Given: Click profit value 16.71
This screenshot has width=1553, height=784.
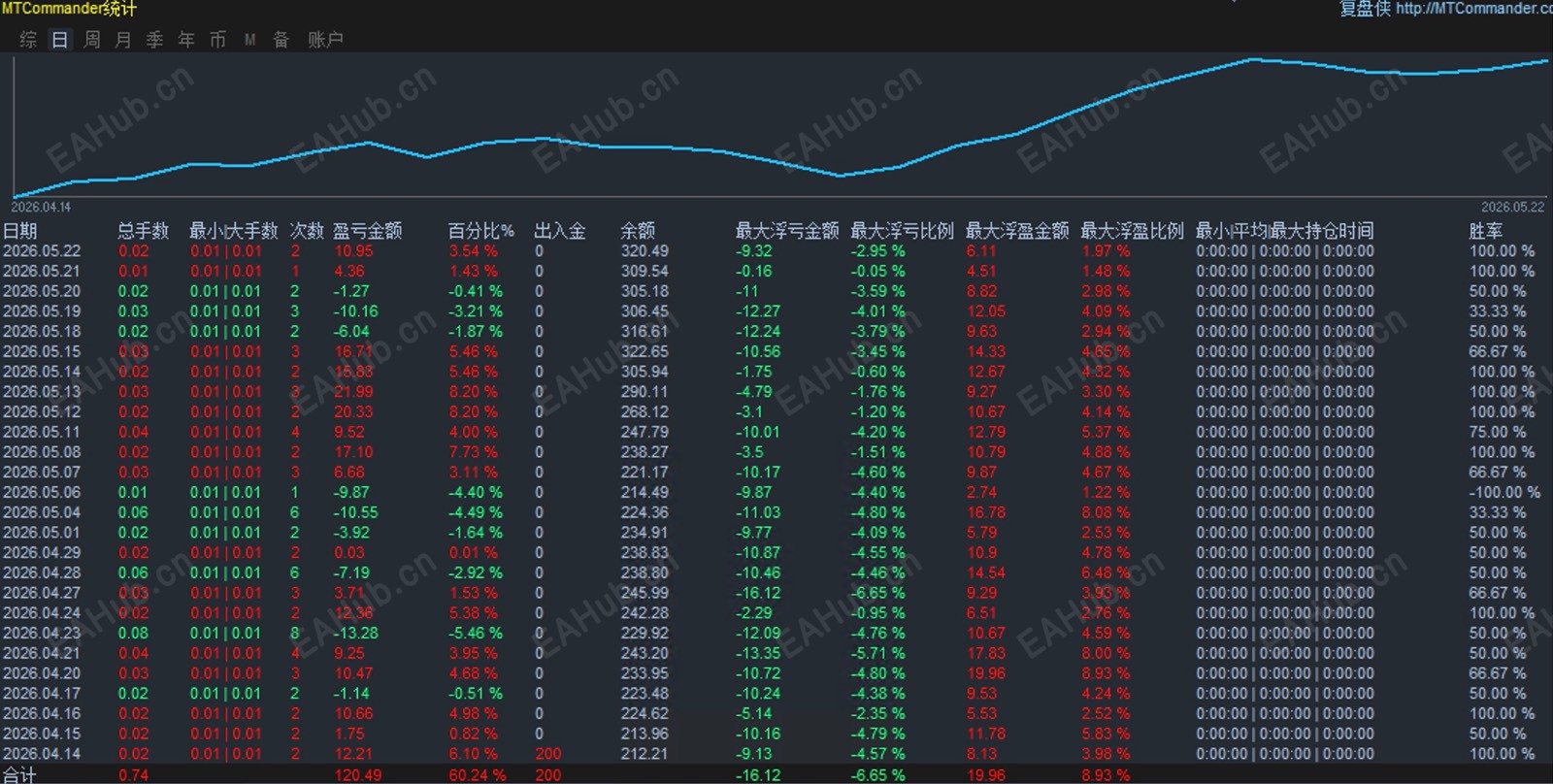Looking at the screenshot, I should [x=353, y=352].
